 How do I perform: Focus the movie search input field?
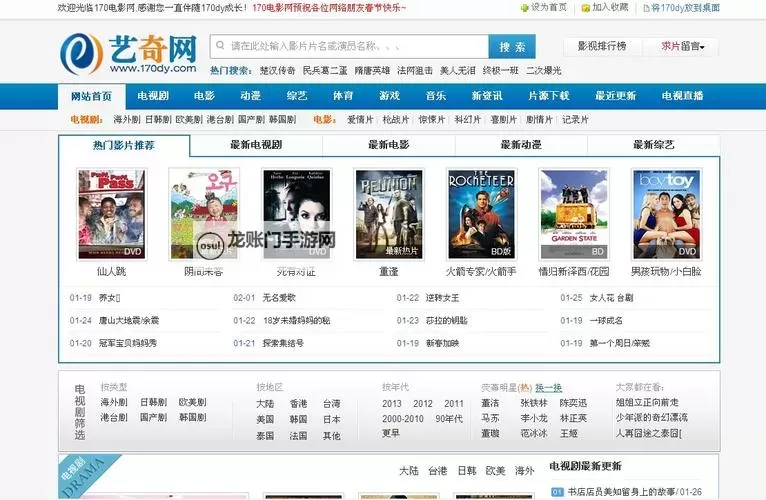(349, 46)
